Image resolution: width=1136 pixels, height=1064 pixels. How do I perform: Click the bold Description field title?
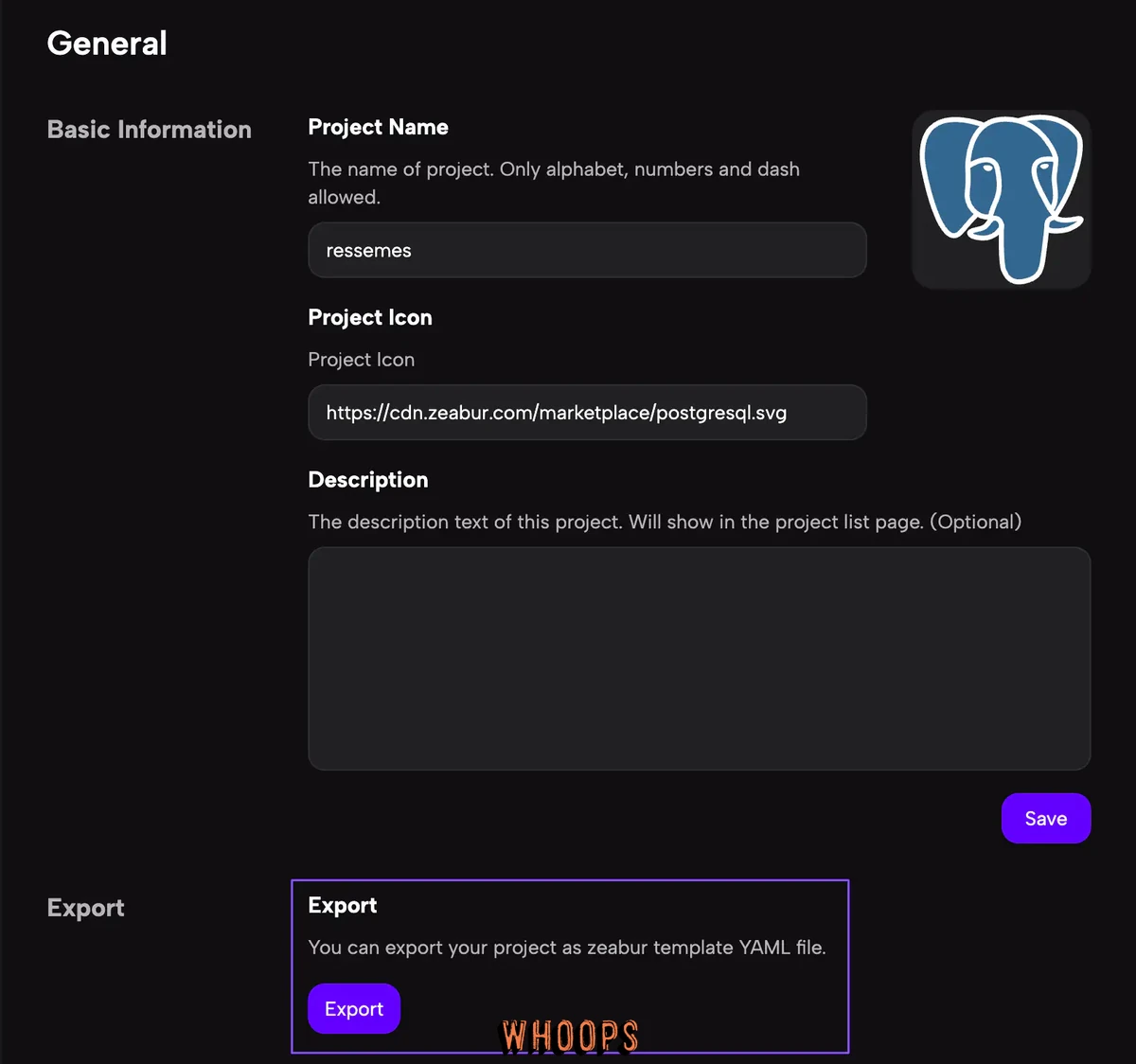click(x=368, y=480)
